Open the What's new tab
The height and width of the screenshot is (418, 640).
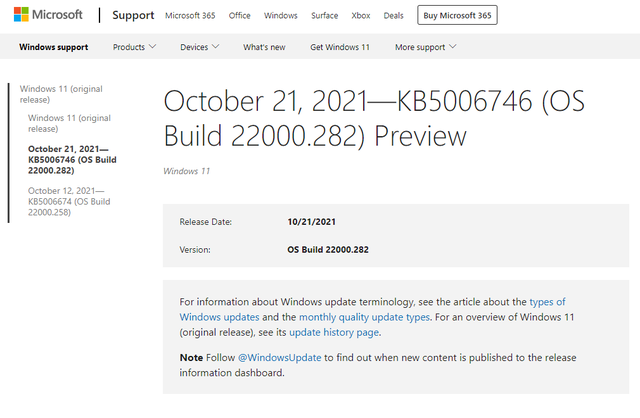pos(263,47)
